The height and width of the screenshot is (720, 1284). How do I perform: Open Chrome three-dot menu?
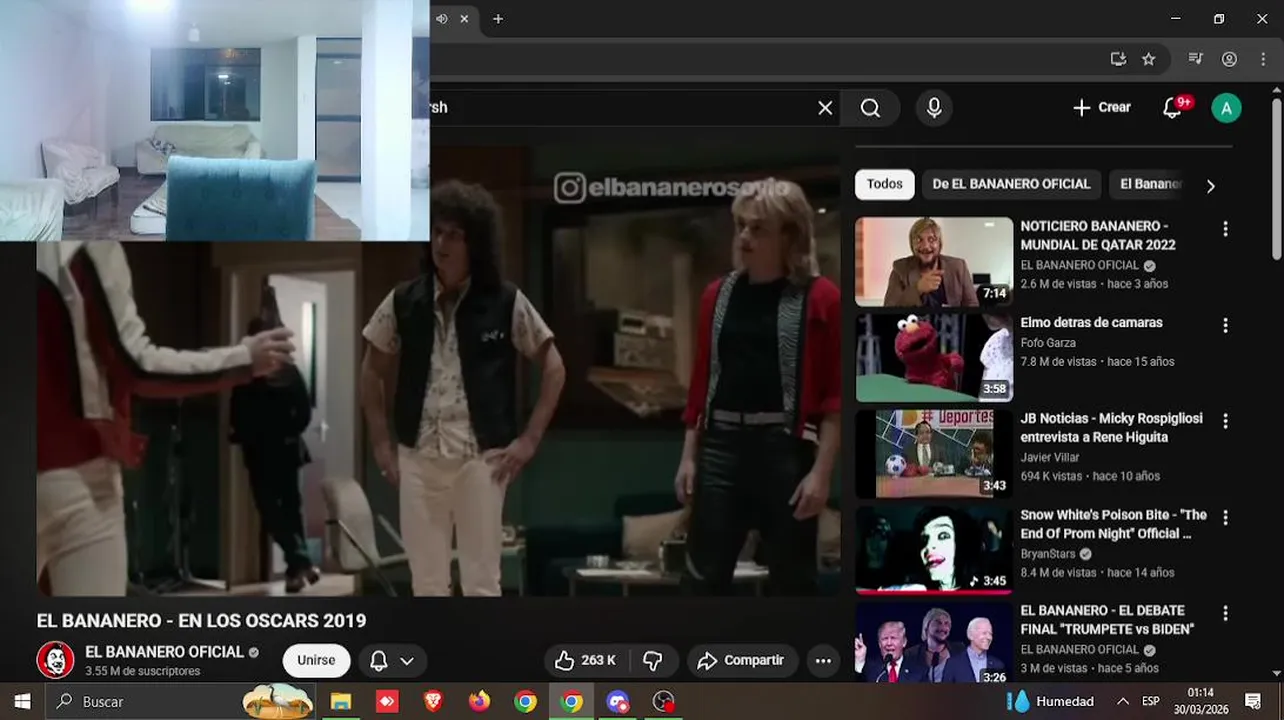click(x=1263, y=59)
